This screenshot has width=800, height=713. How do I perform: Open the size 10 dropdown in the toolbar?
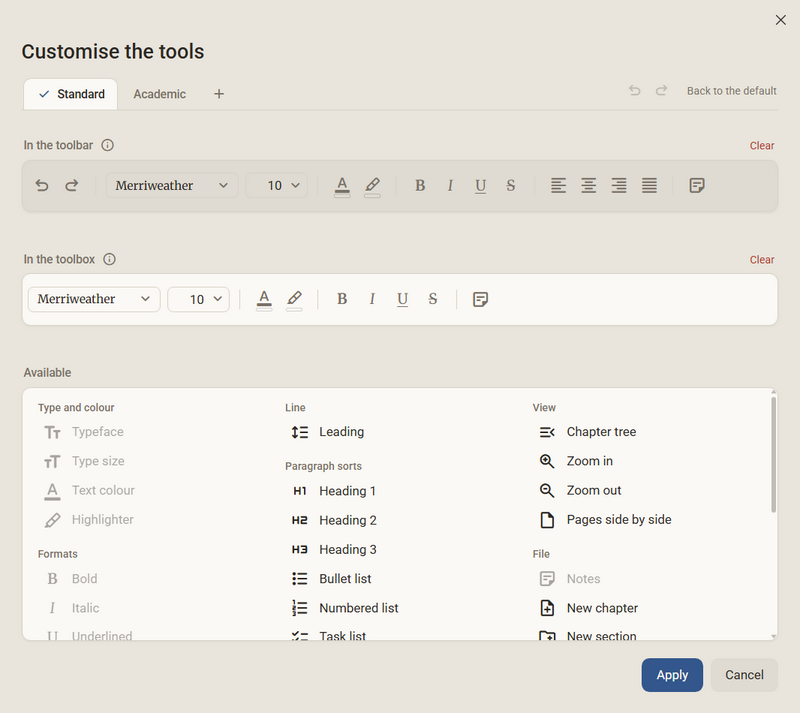point(277,185)
